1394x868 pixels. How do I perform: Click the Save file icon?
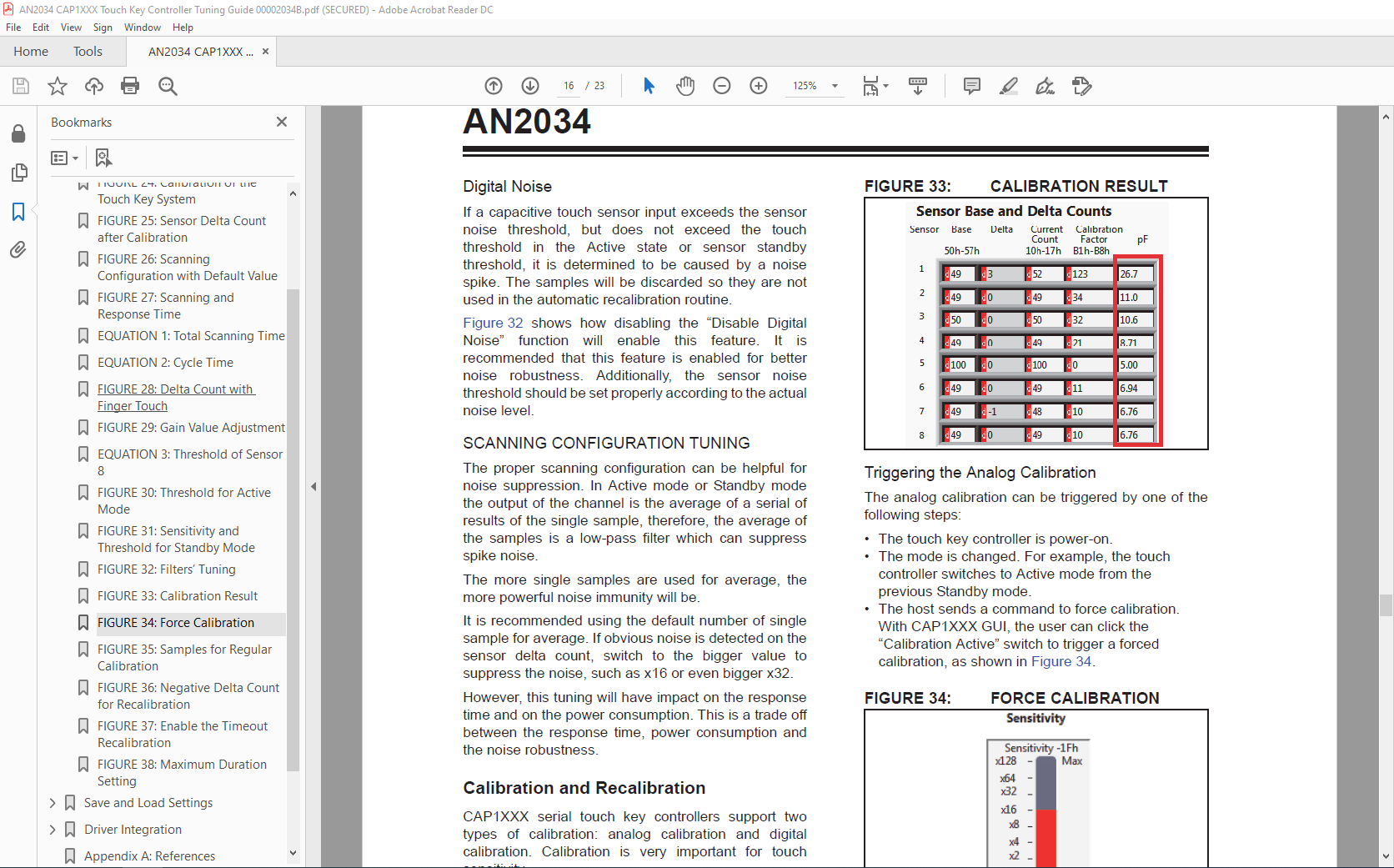(x=21, y=86)
